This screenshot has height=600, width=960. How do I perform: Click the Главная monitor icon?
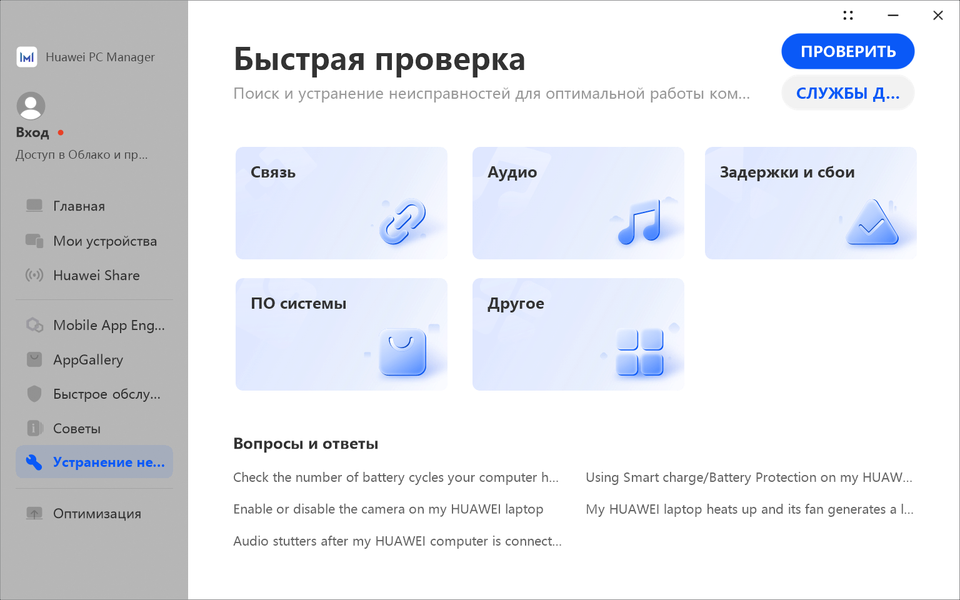click(34, 206)
